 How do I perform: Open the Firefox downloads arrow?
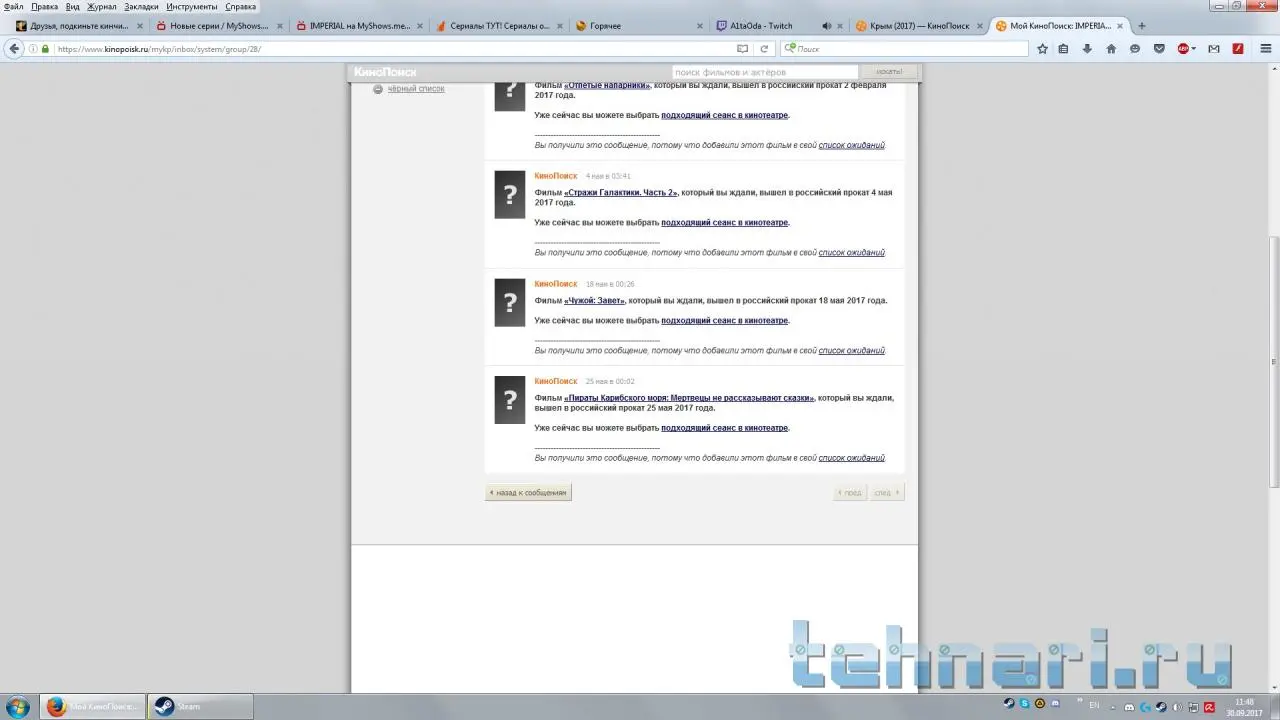pos(1087,48)
